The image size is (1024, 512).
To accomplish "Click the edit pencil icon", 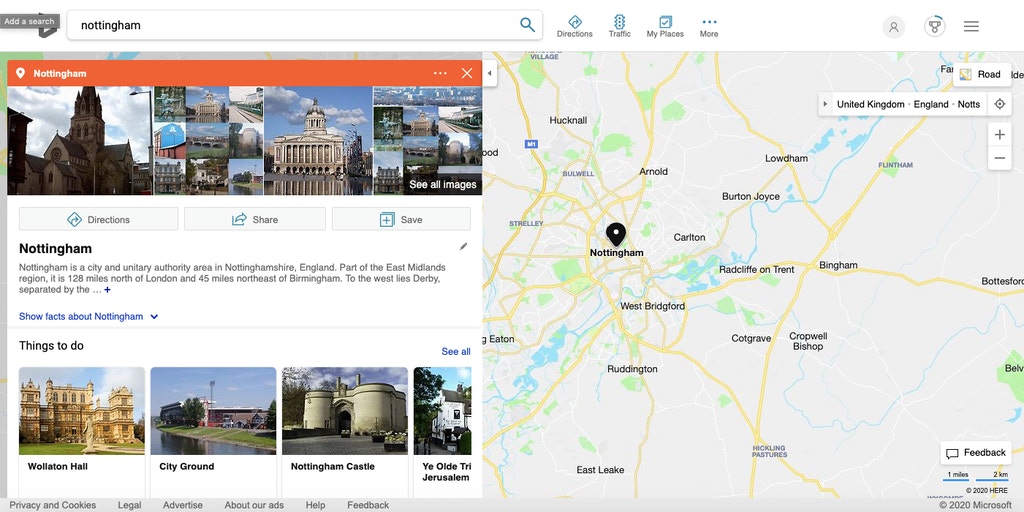I will click(x=463, y=247).
